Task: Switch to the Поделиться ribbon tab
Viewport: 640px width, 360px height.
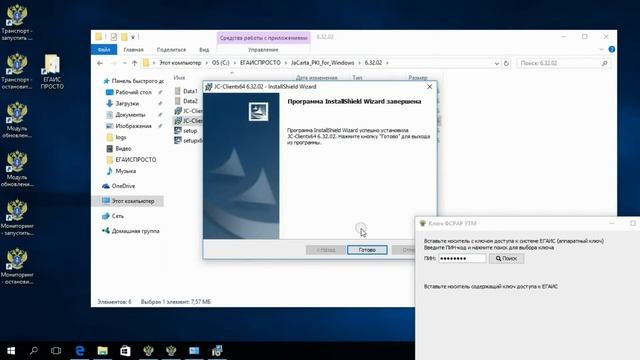Action: click(x=171, y=49)
